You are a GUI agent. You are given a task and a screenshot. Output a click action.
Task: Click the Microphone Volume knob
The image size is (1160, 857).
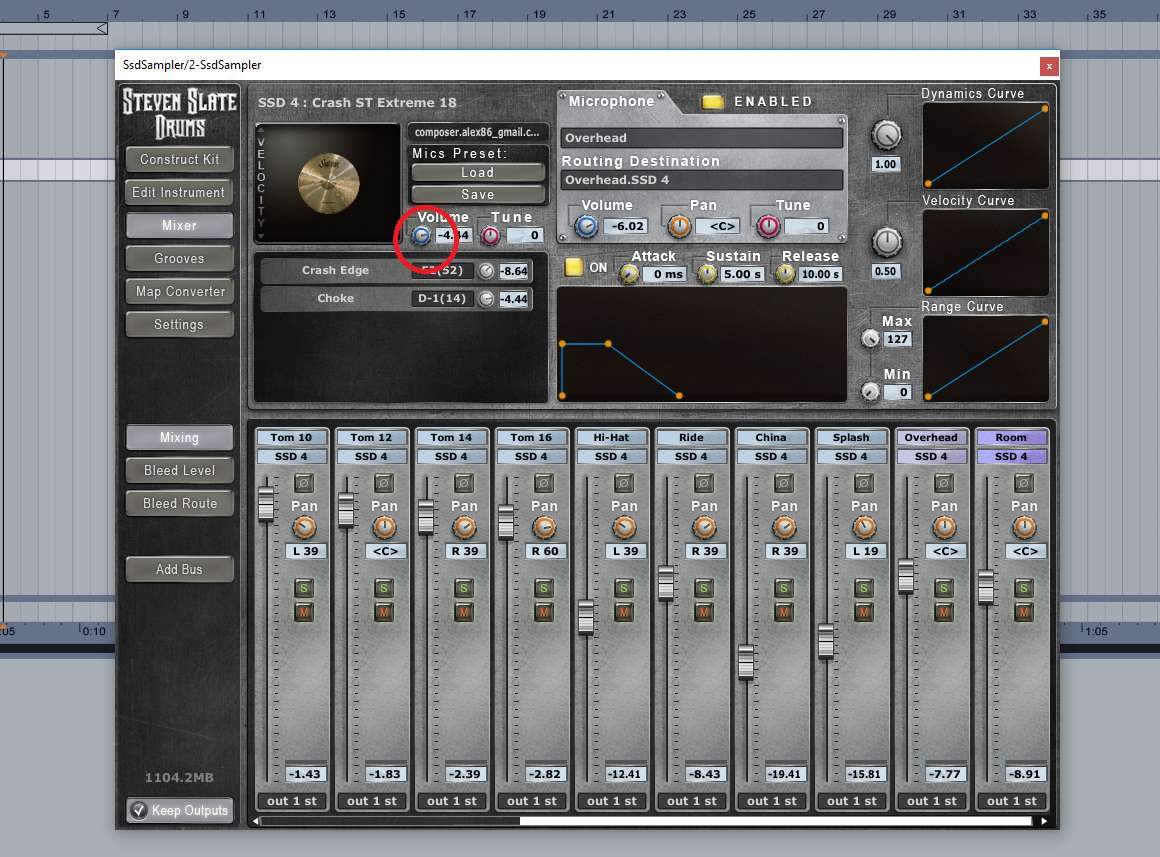click(x=587, y=226)
